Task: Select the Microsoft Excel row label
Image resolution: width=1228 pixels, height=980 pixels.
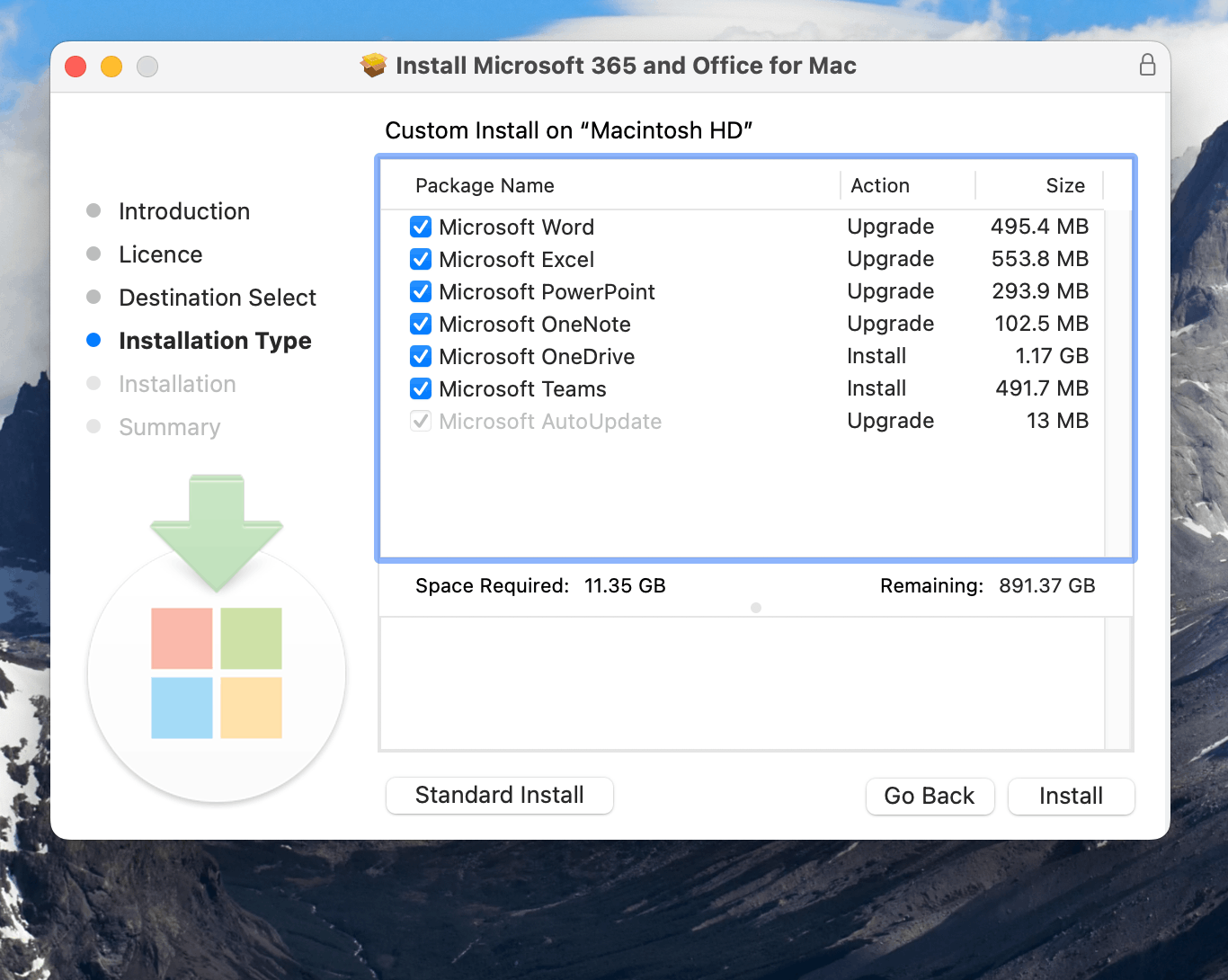Action: (516, 259)
